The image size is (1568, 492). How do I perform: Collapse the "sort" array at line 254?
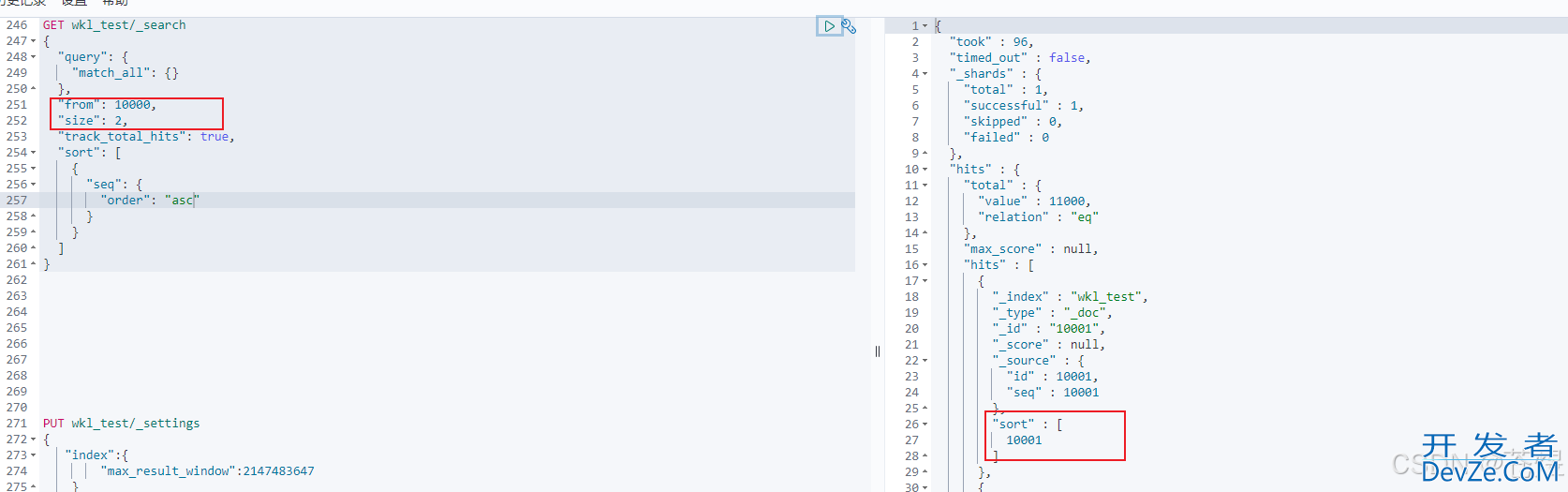[x=34, y=153]
